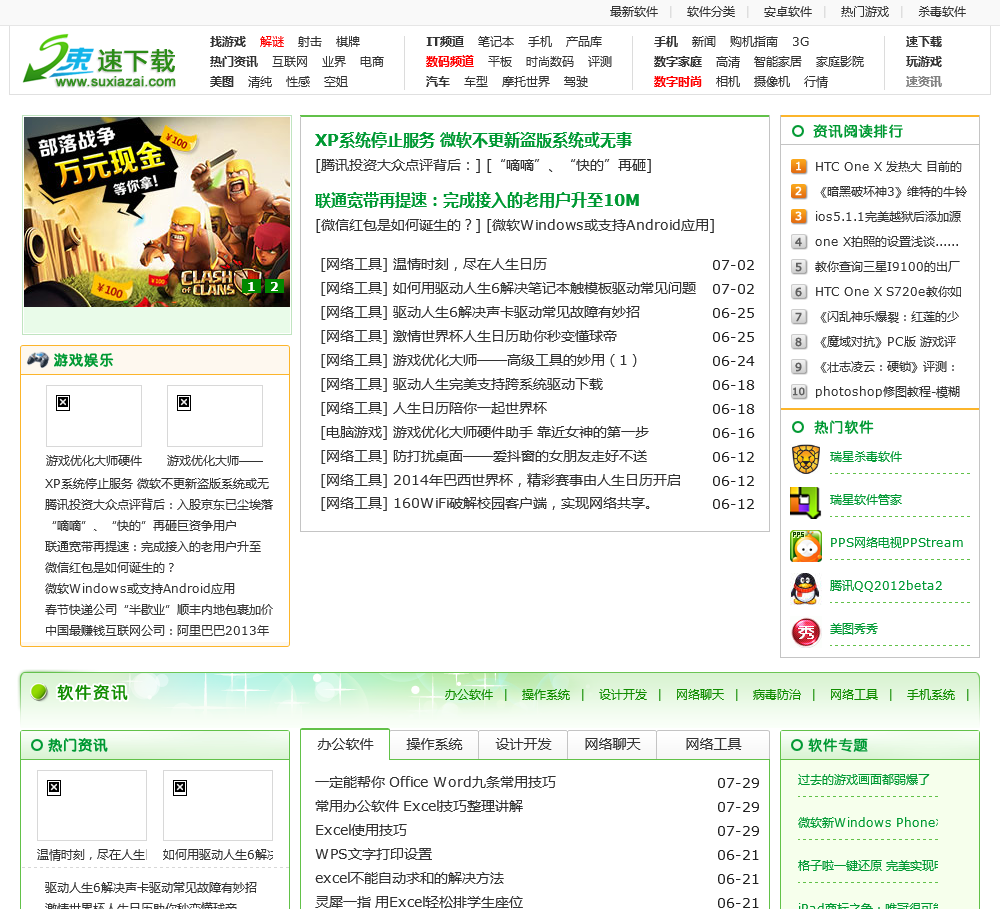Open broken thumbnail above 如何用驱动人生6解

pyautogui.click(x=217, y=805)
